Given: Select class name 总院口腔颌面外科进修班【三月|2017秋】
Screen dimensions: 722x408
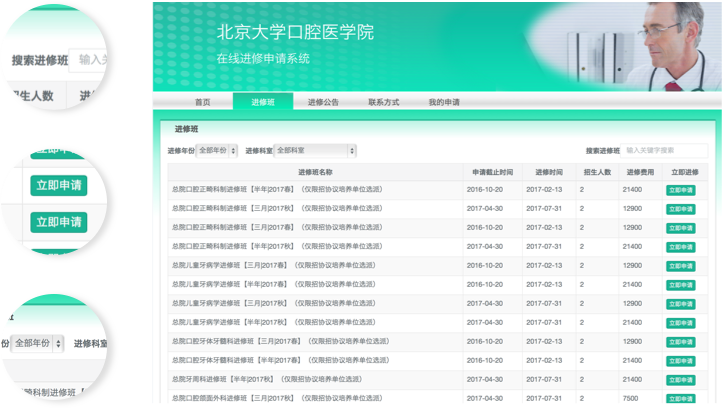Looking at the screenshot, I should click(x=277, y=398).
